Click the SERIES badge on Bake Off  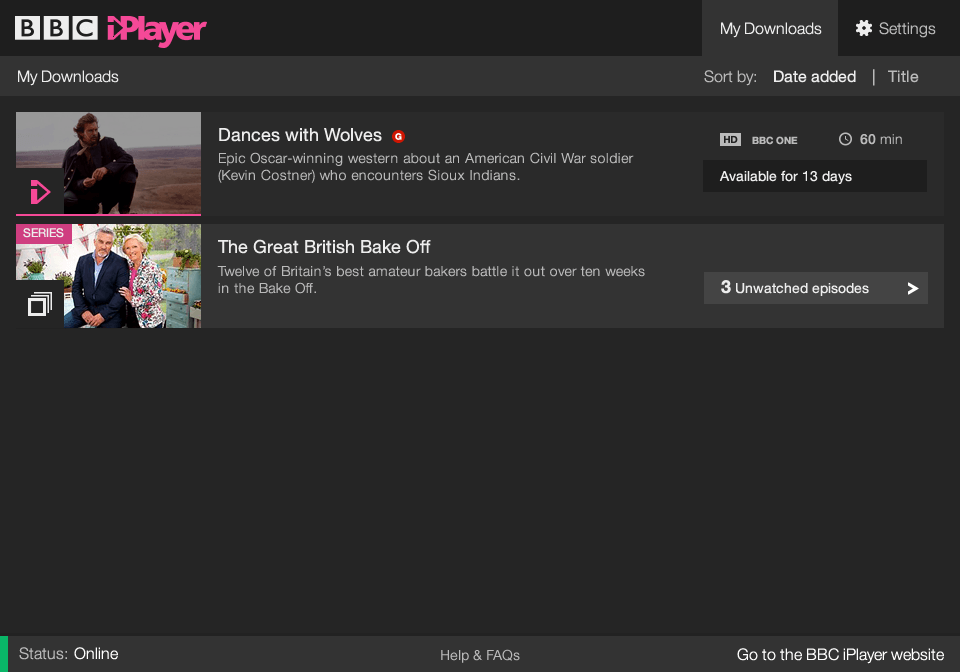click(43, 233)
